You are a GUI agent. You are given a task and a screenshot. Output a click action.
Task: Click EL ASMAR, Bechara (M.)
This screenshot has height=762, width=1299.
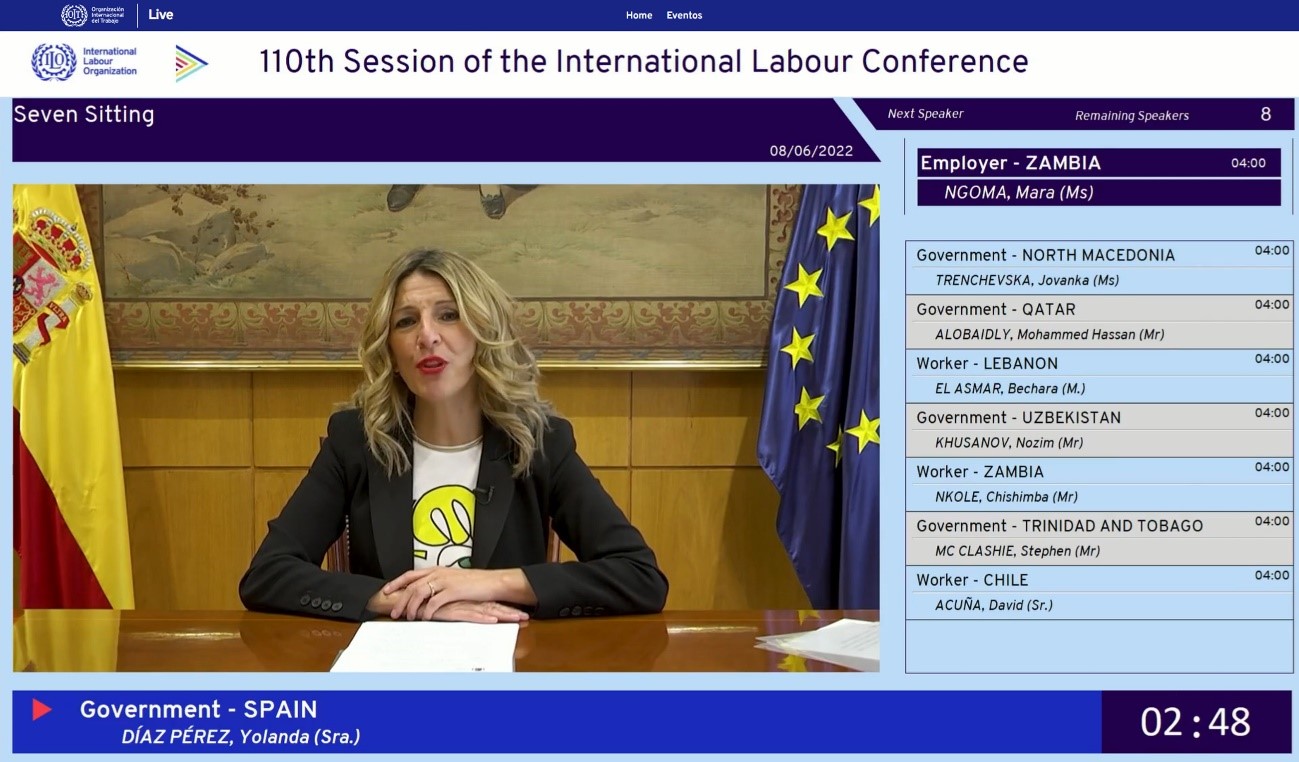1010,389
